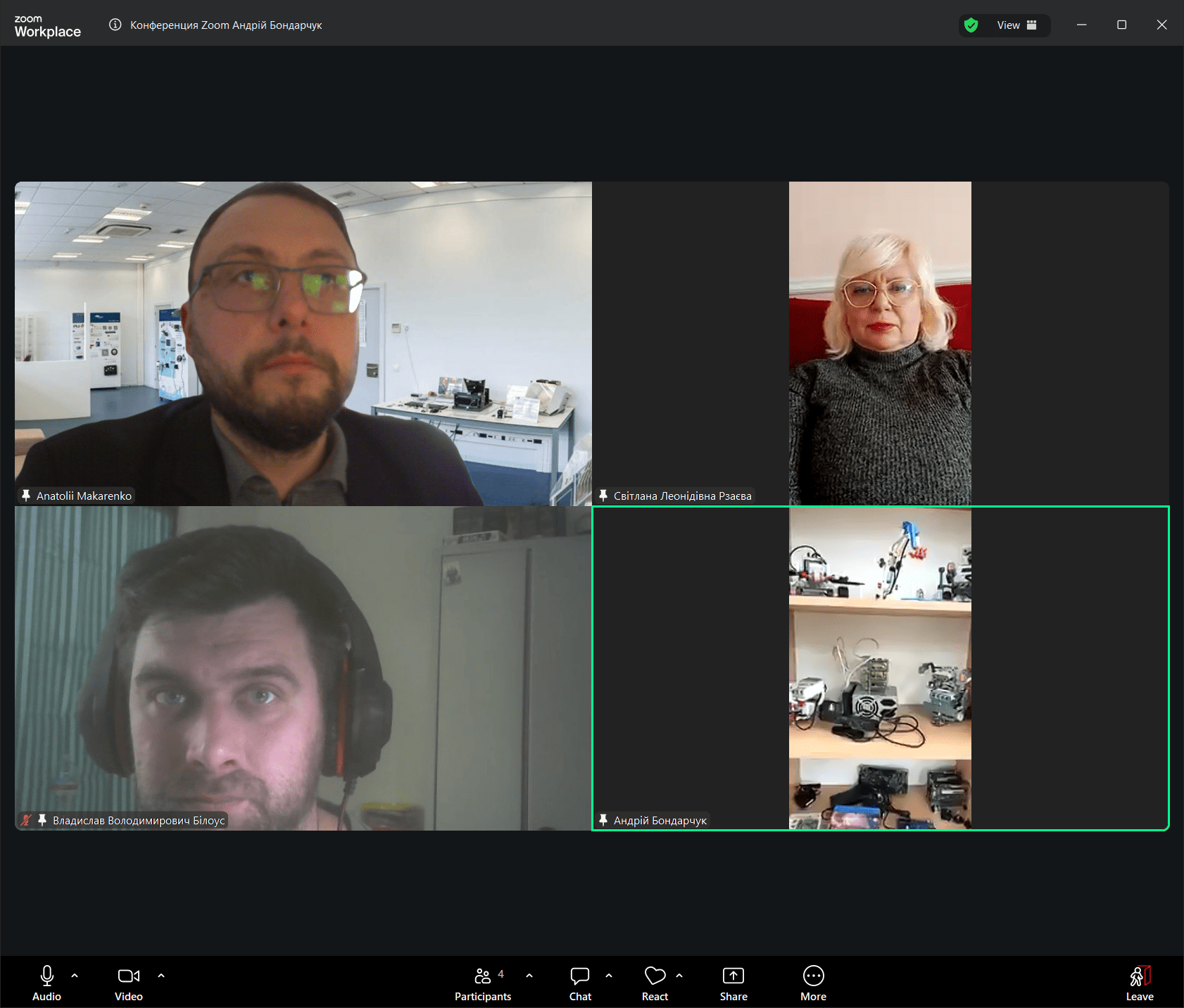Leave the meeting
The width and height of the screenshot is (1184, 1008).
tap(1139, 982)
